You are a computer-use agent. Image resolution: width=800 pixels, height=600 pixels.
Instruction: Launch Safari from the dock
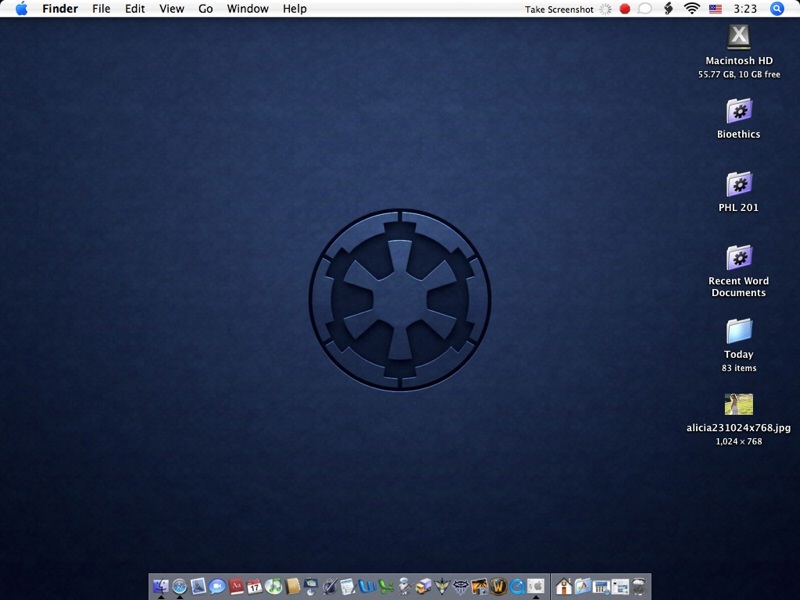click(x=179, y=587)
